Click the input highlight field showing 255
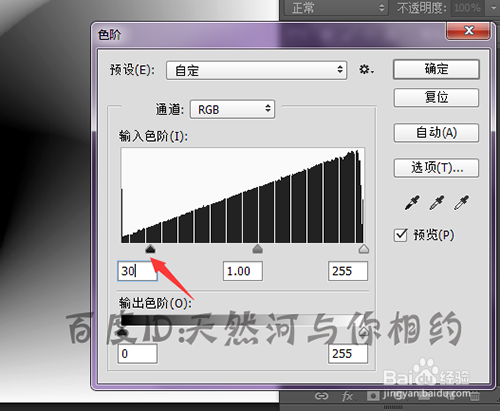The image size is (500, 411). 348,271
